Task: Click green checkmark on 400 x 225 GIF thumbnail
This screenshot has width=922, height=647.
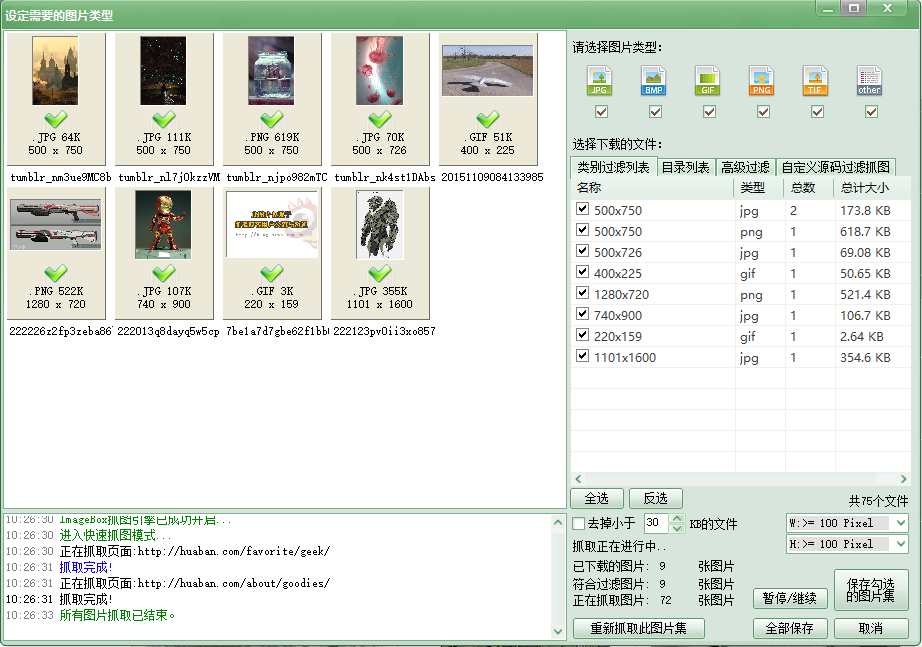Action: coord(487,120)
